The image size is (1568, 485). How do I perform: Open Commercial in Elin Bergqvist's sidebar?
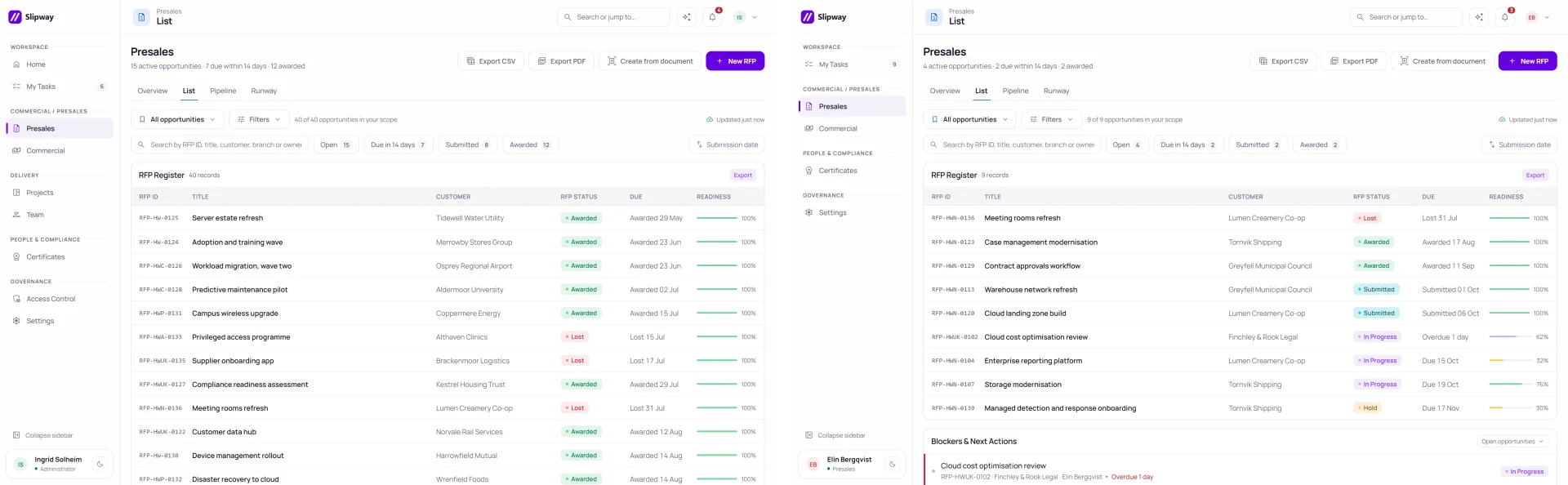[x=852, y=128]
